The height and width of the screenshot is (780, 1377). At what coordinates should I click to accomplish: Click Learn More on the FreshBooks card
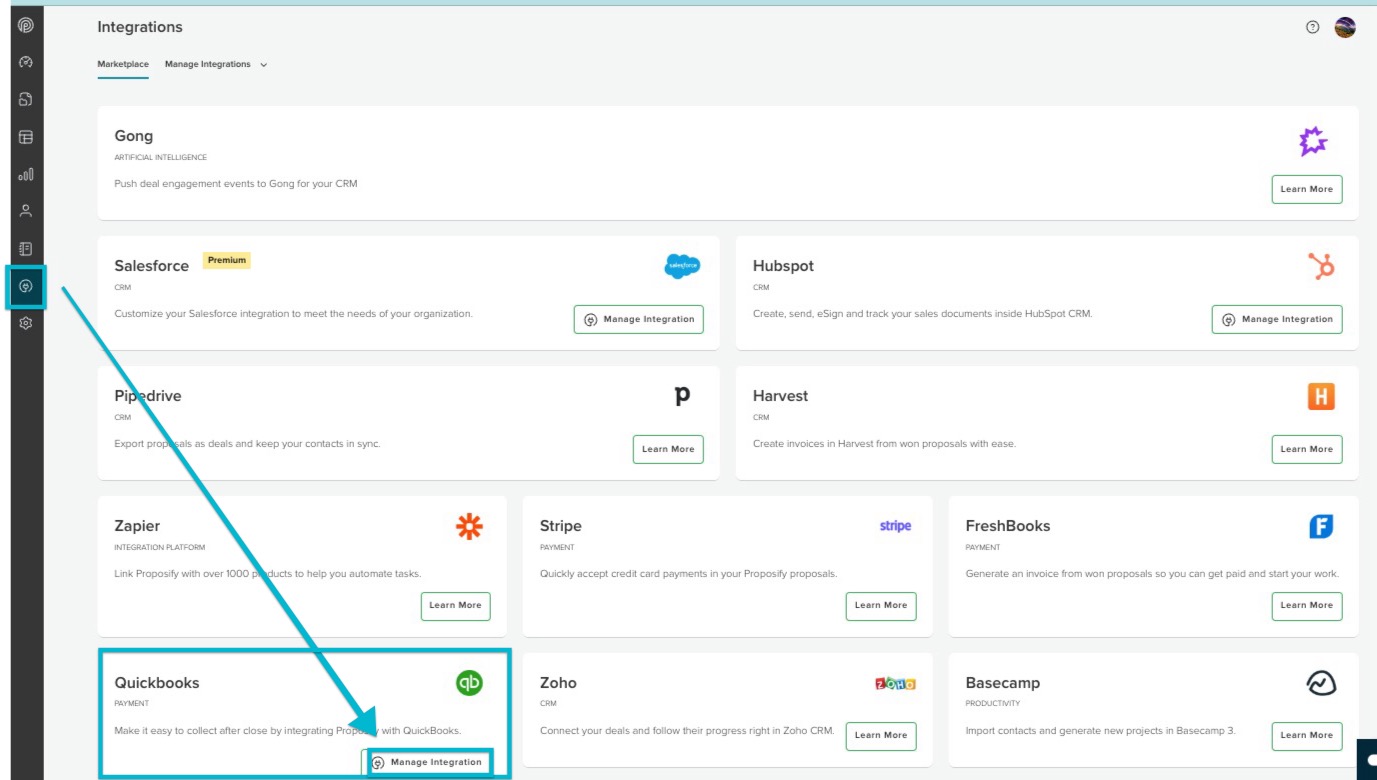click(1306, 605)
